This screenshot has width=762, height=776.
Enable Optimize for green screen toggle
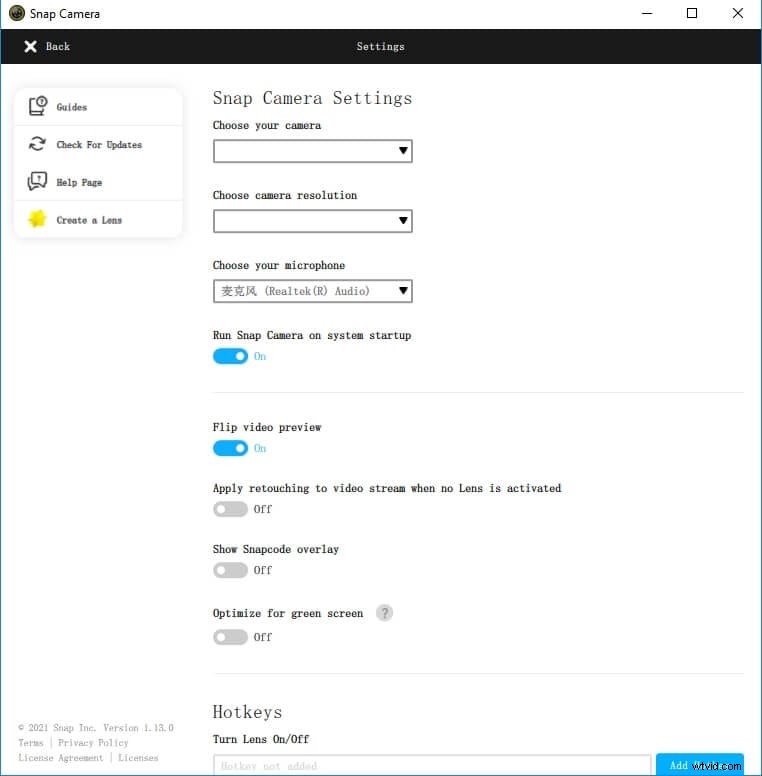(x=230, y=637)
